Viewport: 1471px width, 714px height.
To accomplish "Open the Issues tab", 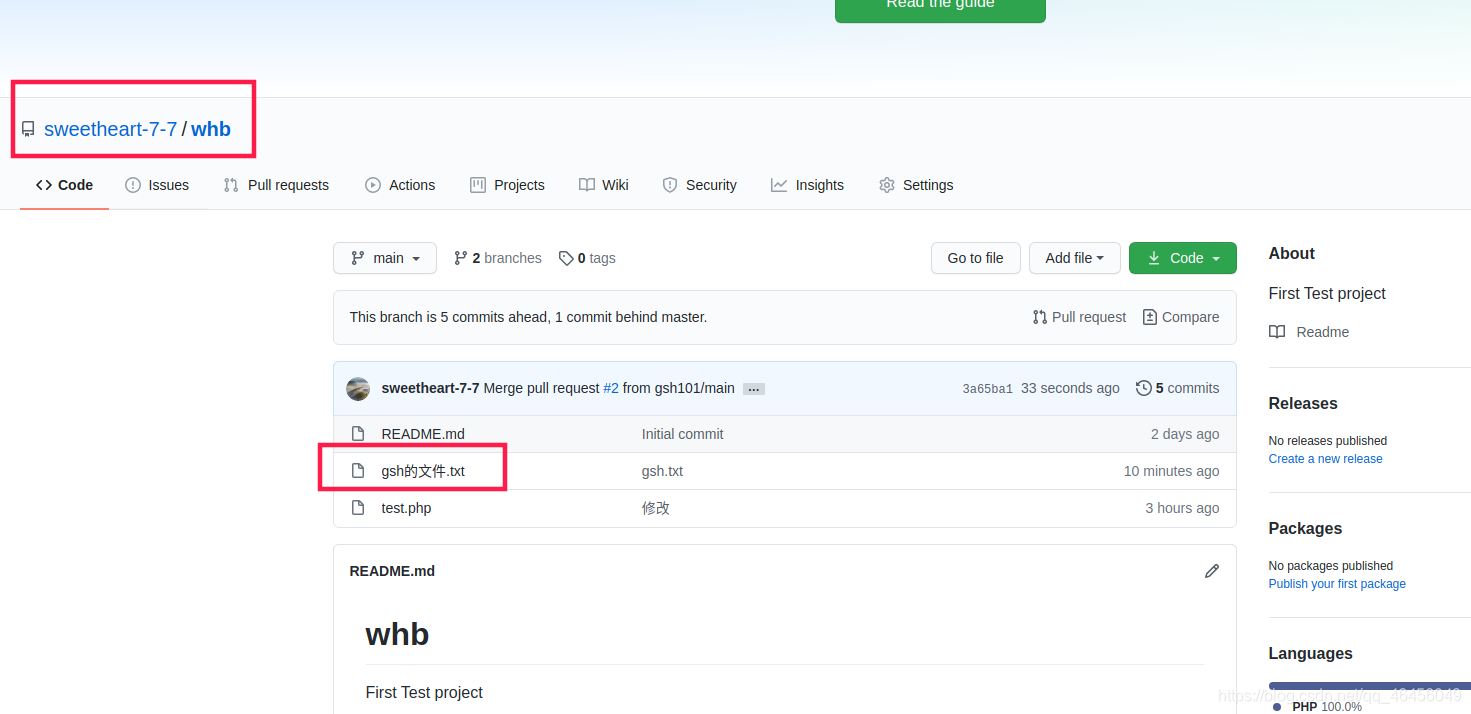I will pos(157,185).
